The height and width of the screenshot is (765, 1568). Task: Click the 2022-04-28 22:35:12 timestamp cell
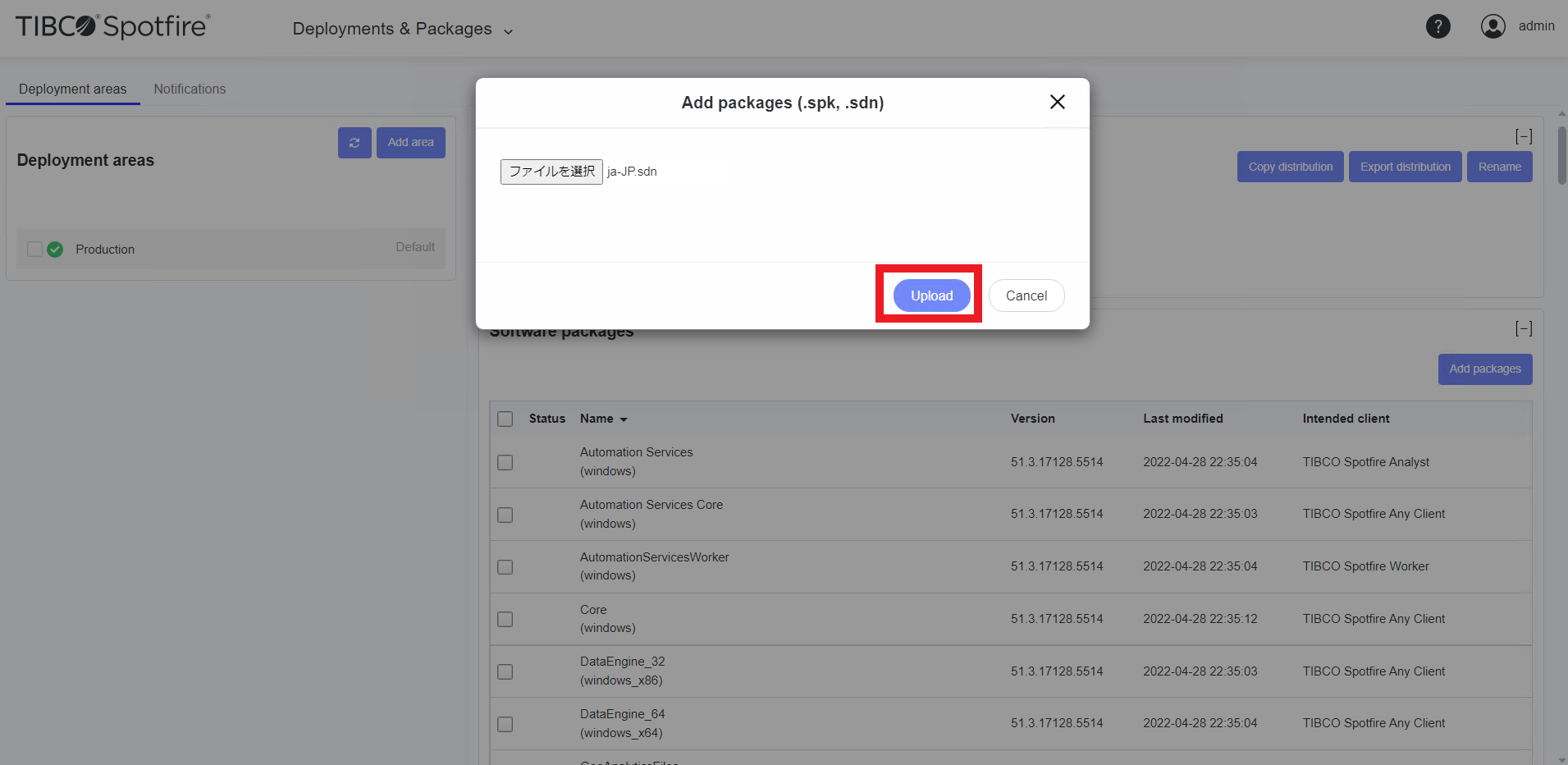click(1200, 619)
